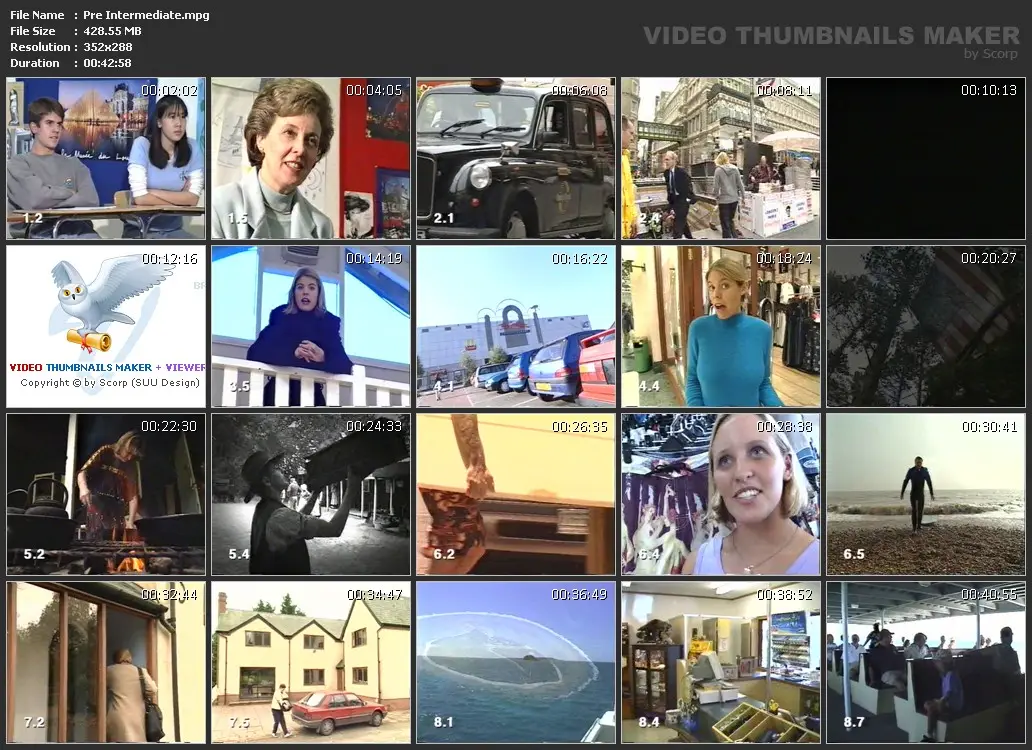Select the ferry deck thumbnail at 00:40:55

point(926,662)
